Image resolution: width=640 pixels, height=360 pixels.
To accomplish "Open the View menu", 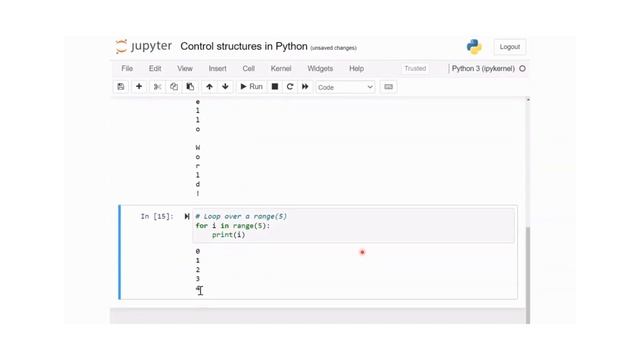I will coord(185,69).
